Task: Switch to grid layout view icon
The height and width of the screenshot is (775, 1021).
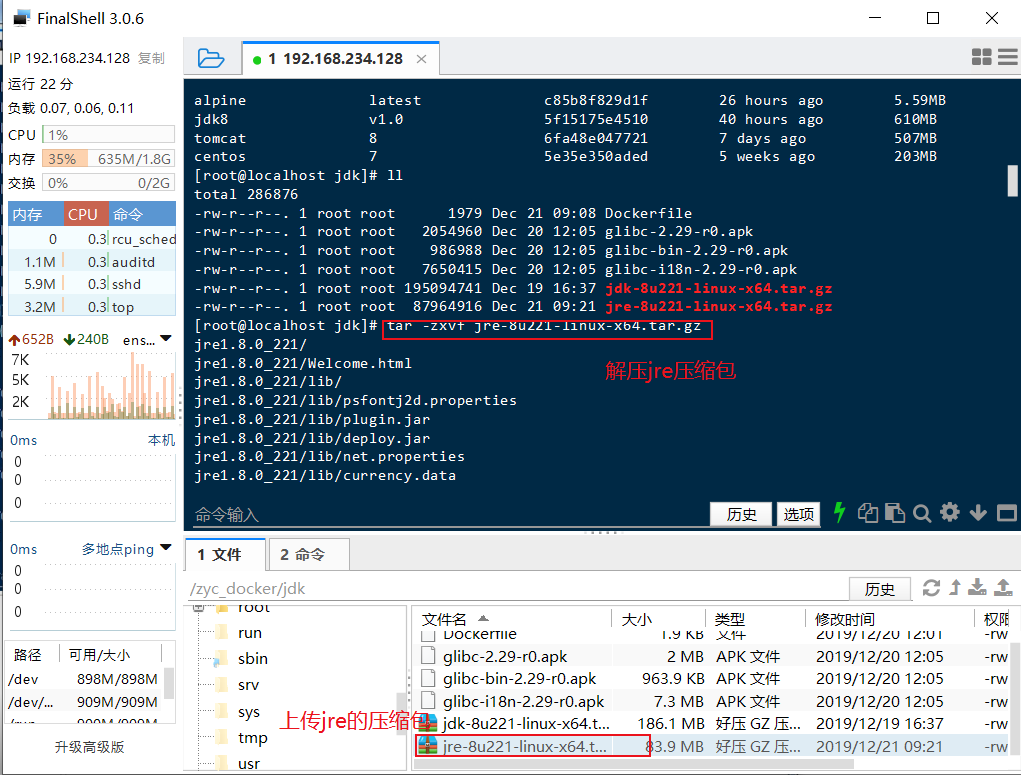Action: (x=981, y=57)
